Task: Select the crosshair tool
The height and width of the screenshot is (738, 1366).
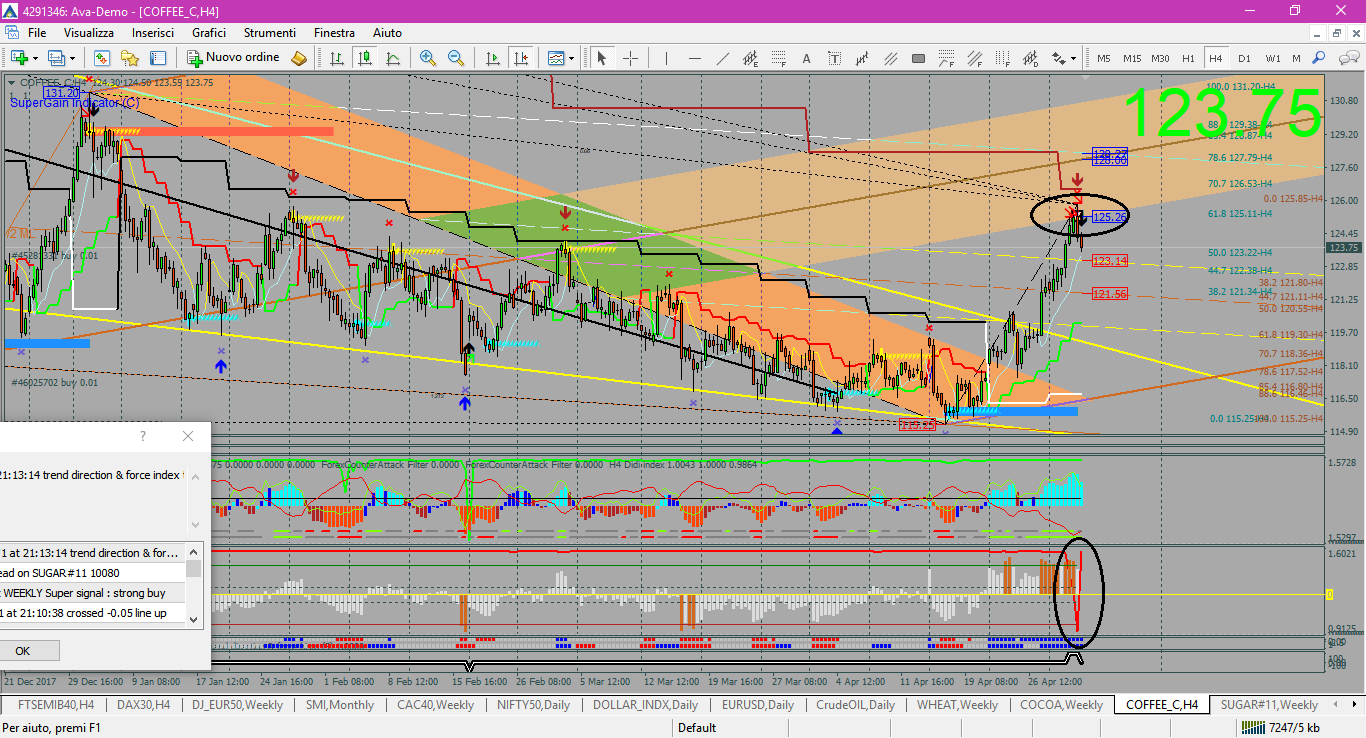Action: click(x=630, y=58)
